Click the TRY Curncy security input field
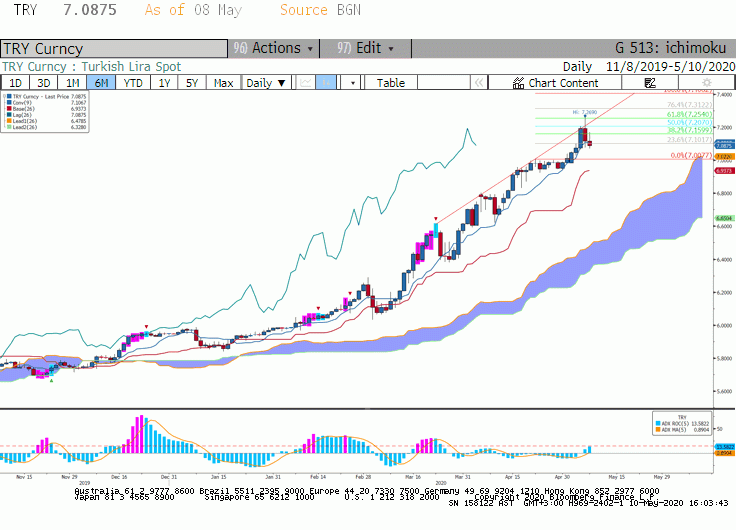The height and width of the screenshot is (530, 736). point(114,48)
